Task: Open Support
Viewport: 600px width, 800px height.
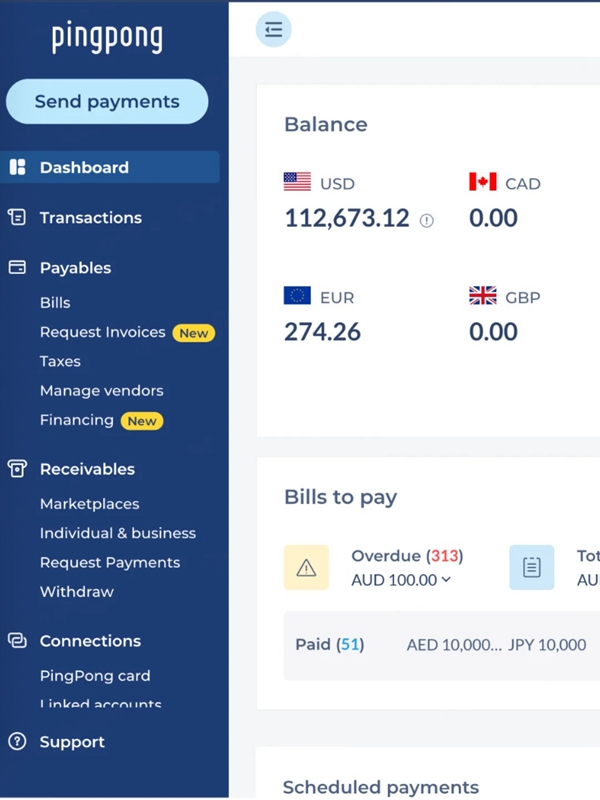Action: (x=72, y=742)
